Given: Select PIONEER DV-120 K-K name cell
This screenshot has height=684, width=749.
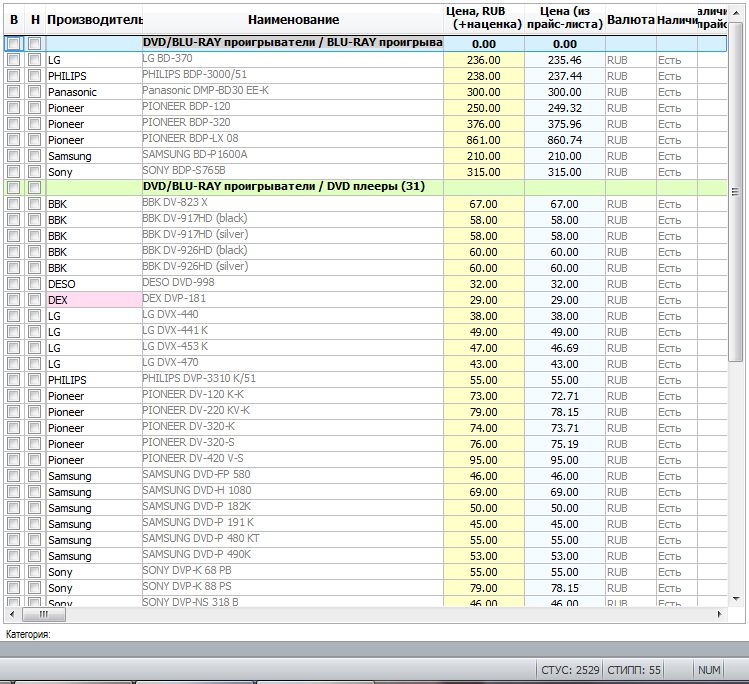Looking at the screenshot, I should (293, 396).
